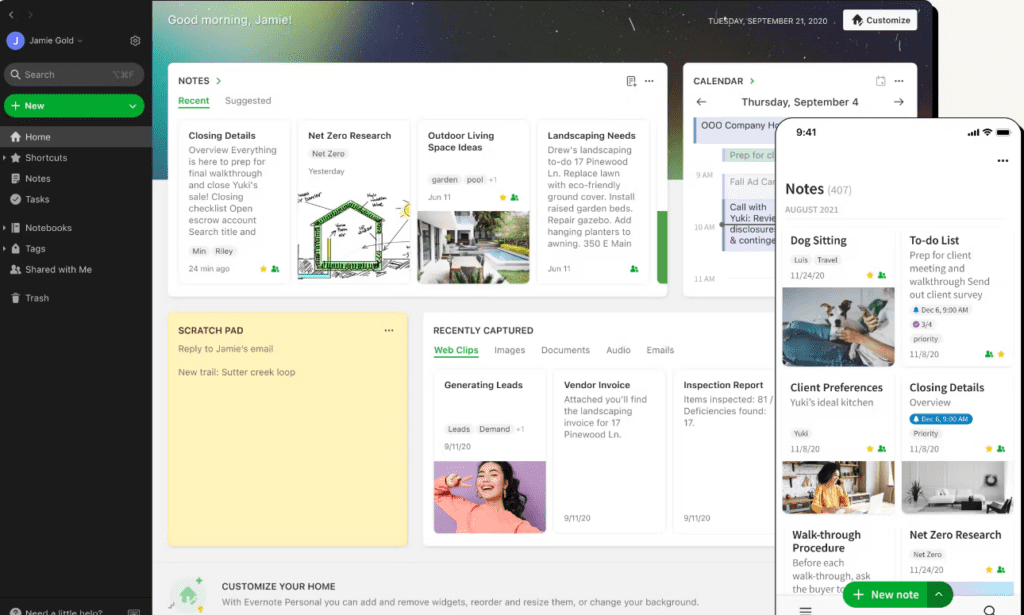The height and width of the screenshot is (615, 1024).
Task: Open Trash in the sidebar
Action: click(x=37, y=298)
